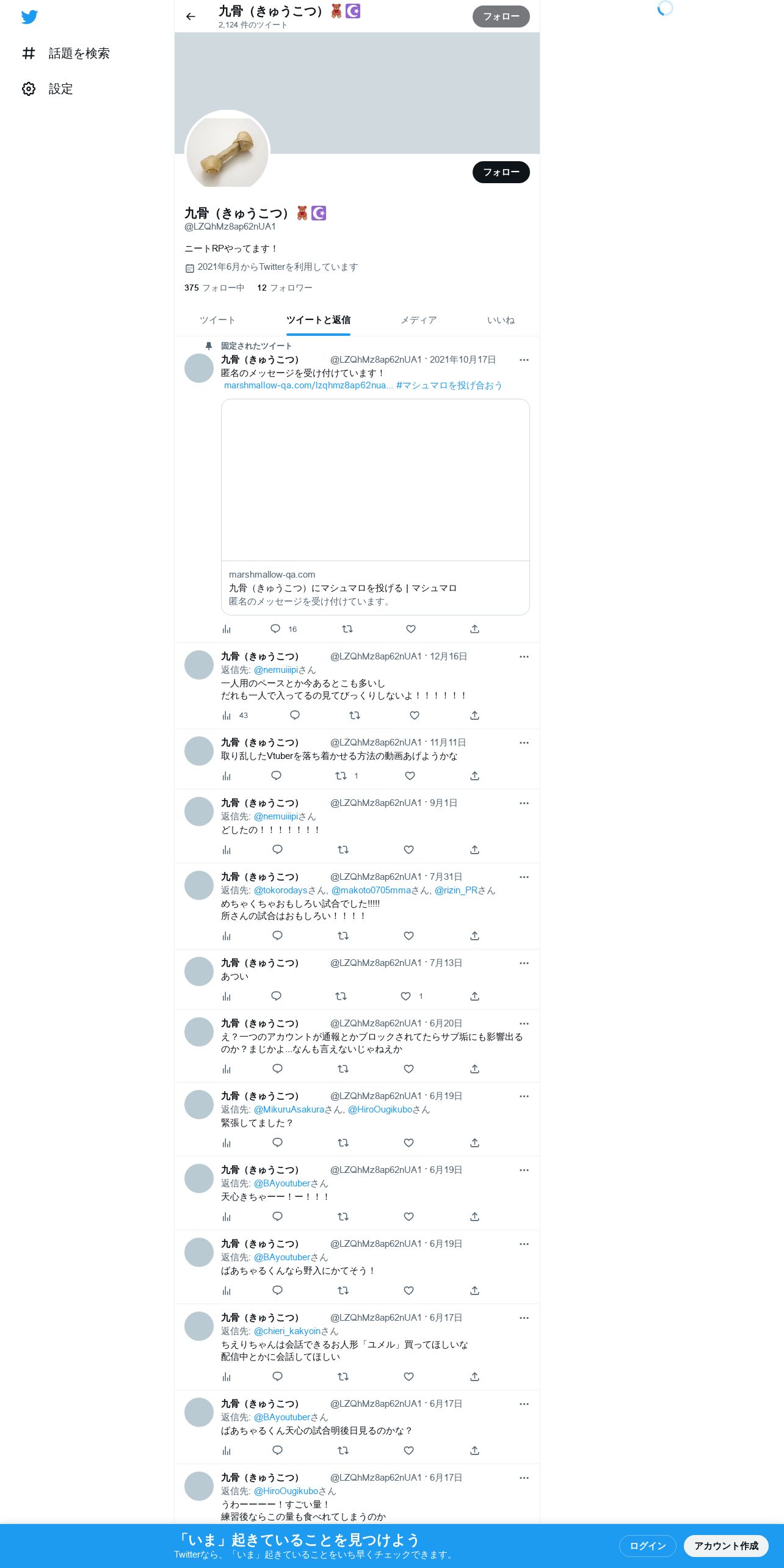This screenshot has width=784, height=1568.
Task: Like the pinned marshmallow tweet
Action: point(411,629)
